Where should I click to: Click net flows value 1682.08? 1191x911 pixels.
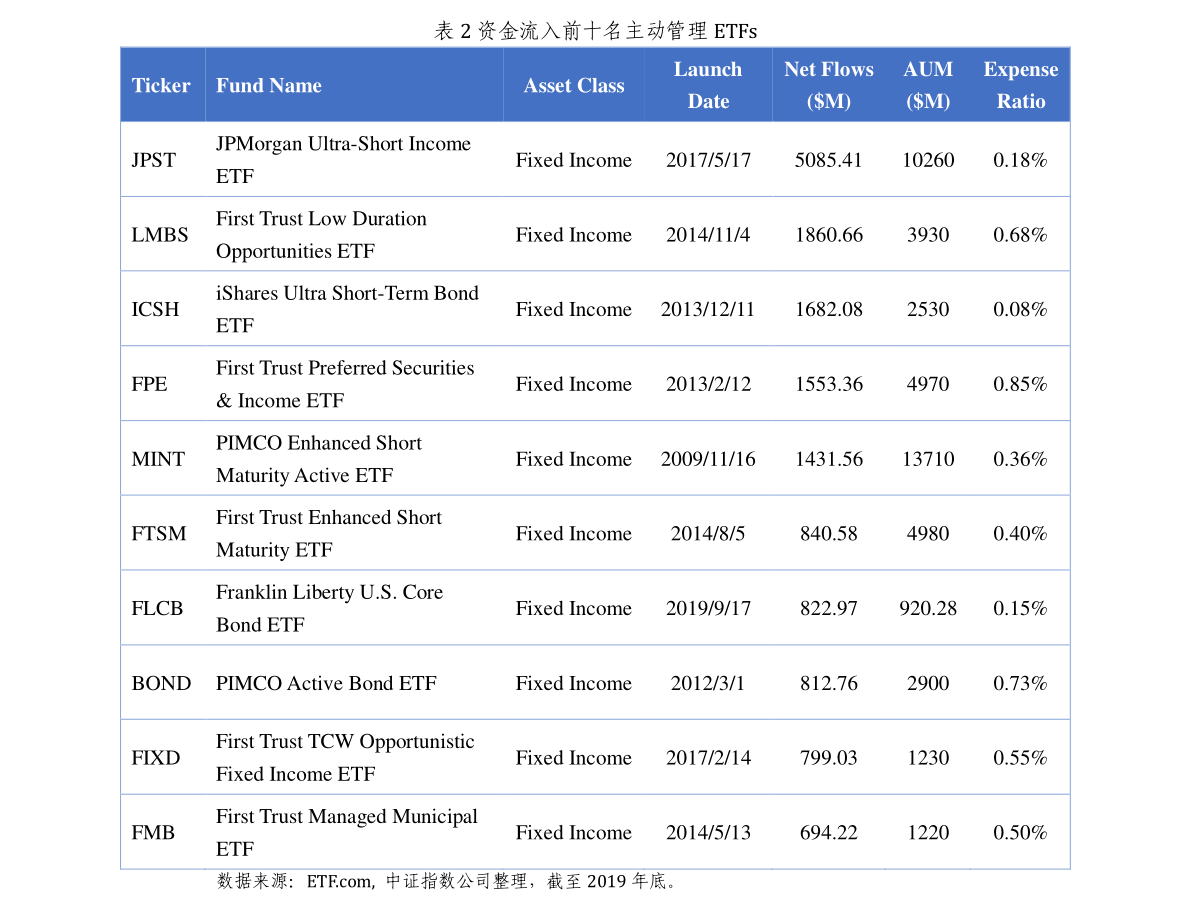(x=829, y=309)
